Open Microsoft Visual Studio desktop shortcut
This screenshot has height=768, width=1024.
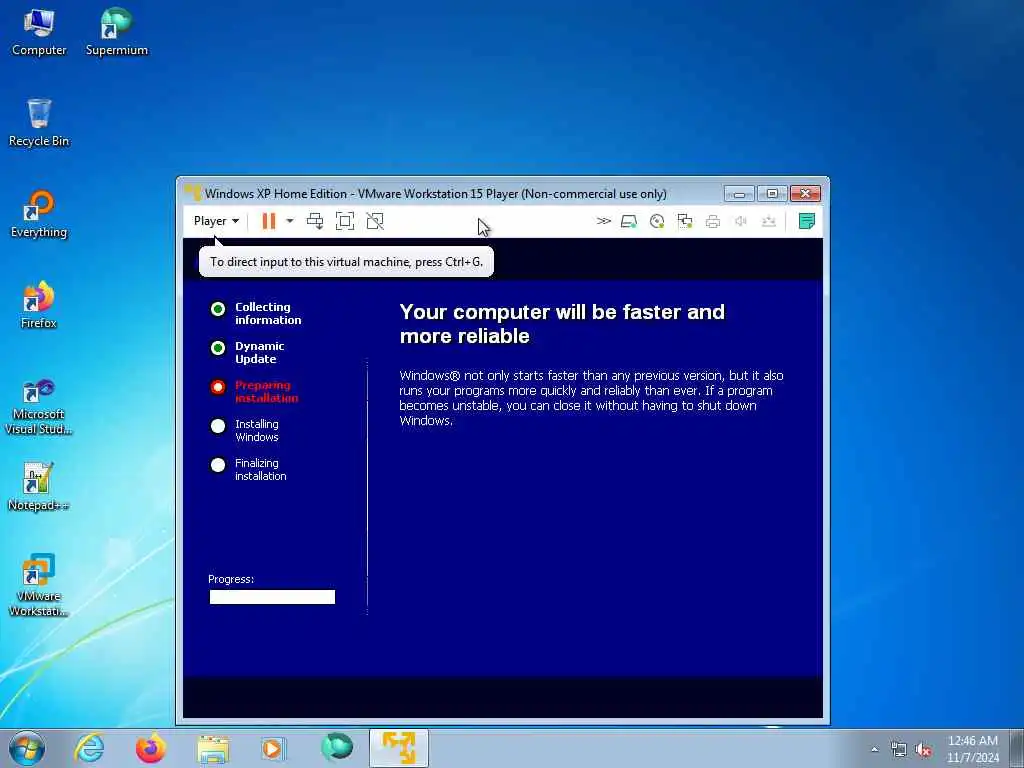point(39,406)
